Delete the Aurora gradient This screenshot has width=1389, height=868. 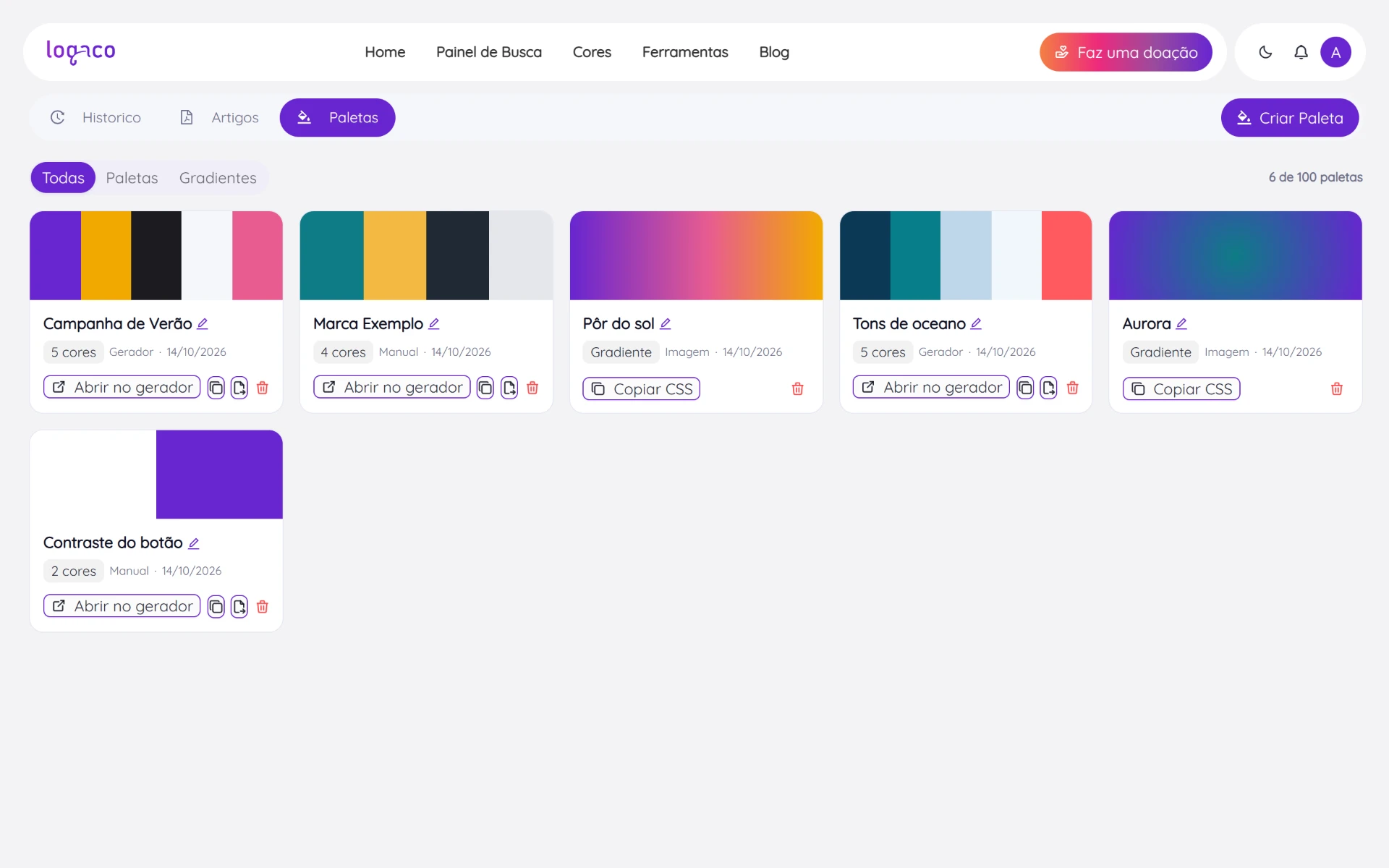pos(1337,389)
